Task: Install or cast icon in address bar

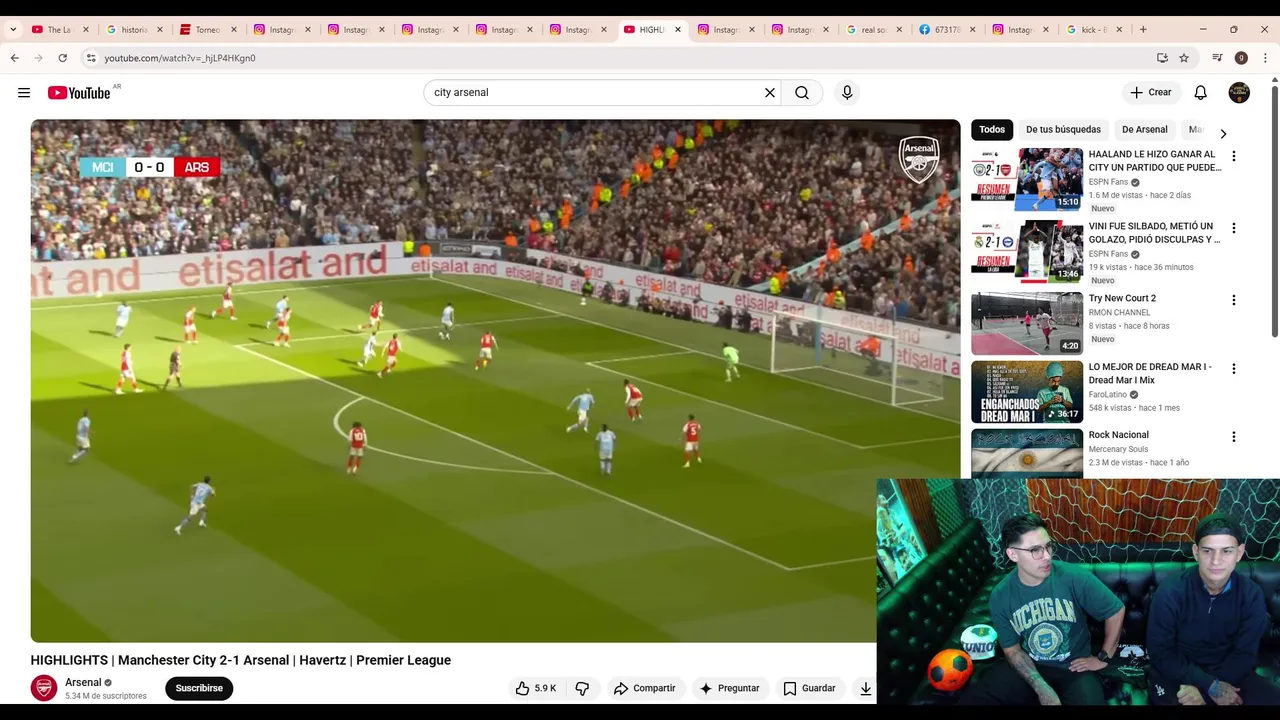Action: (x=1162, y=58)
